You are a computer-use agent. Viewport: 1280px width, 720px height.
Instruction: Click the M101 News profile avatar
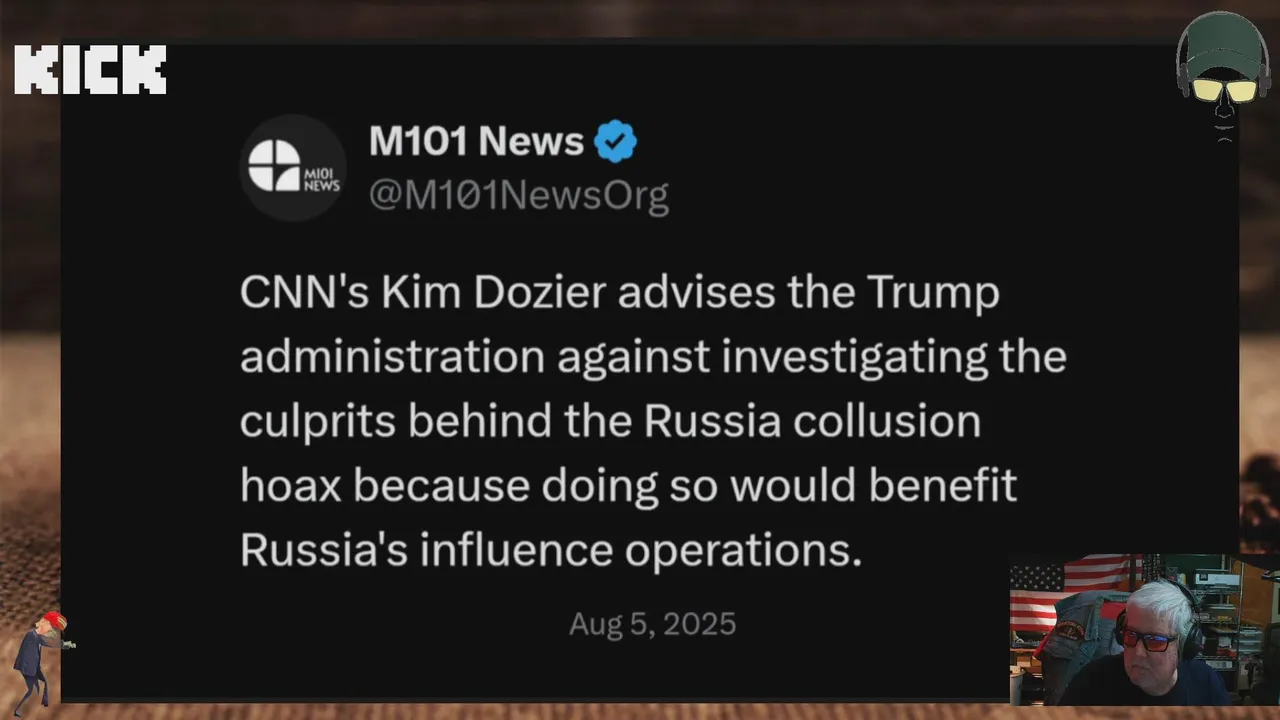293,166
